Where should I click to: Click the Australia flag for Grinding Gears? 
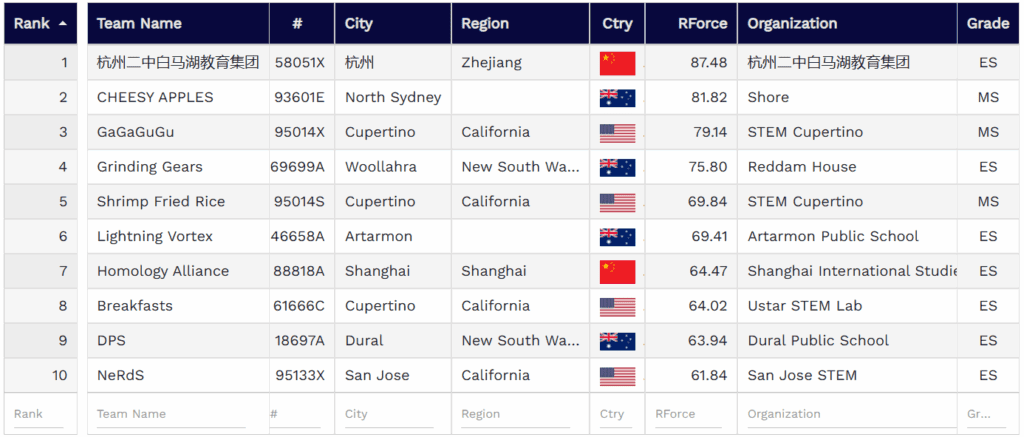[617, 167]
